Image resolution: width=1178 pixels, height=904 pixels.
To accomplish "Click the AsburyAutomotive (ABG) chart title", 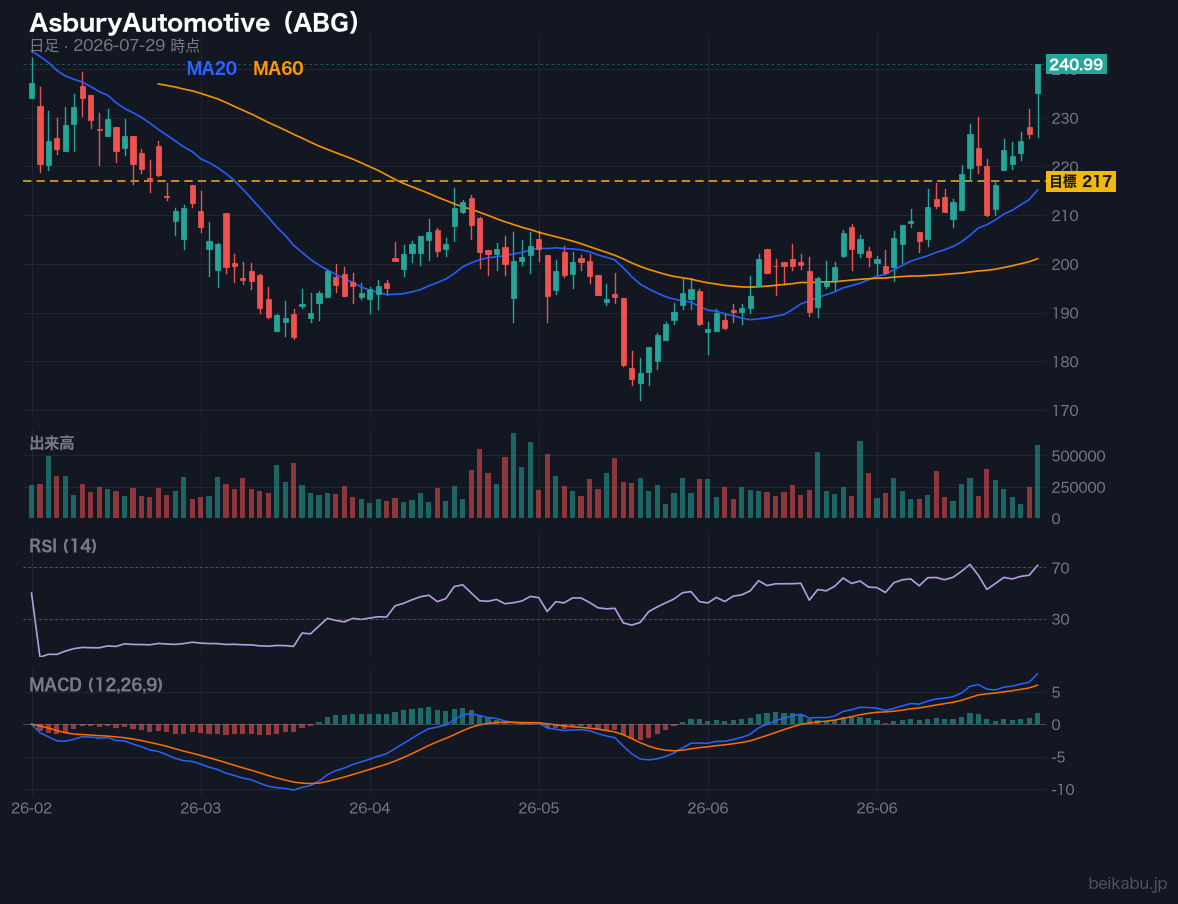I will (x=195, y=23).
